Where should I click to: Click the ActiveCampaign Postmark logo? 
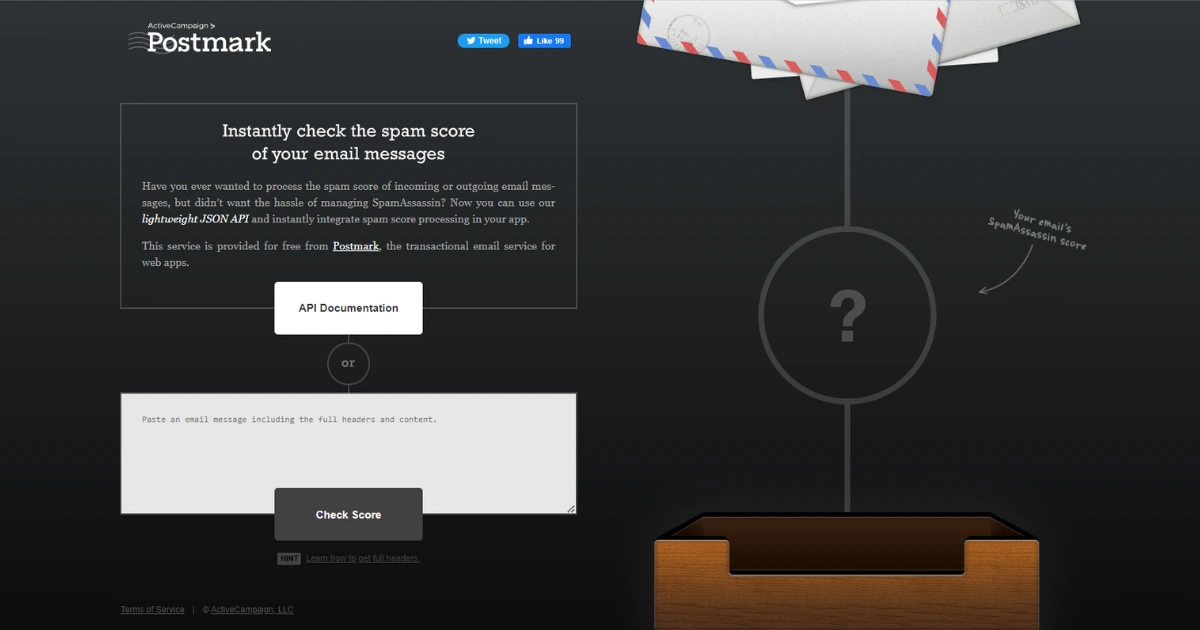click(200, 37)
